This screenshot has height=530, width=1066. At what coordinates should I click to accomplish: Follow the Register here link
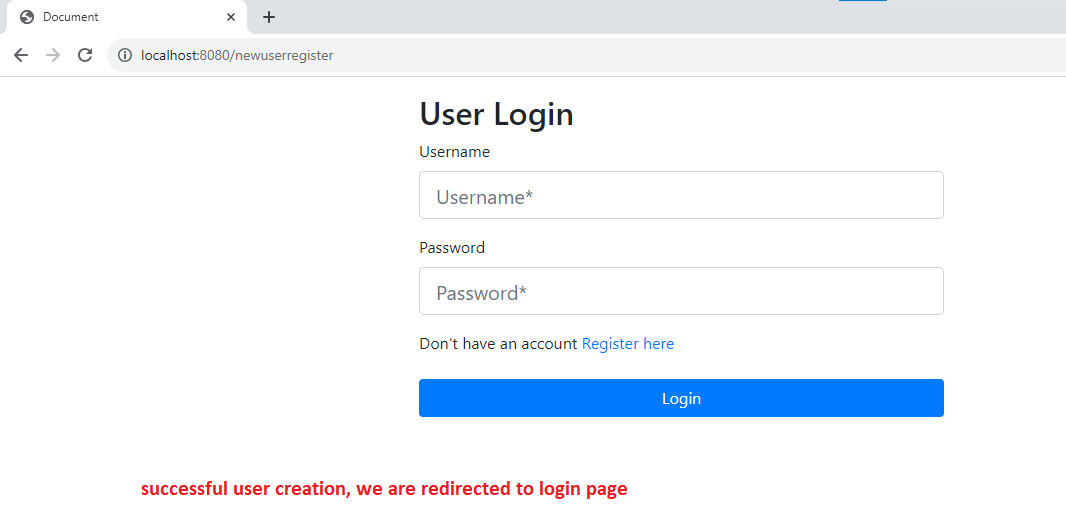coord(628,344)
